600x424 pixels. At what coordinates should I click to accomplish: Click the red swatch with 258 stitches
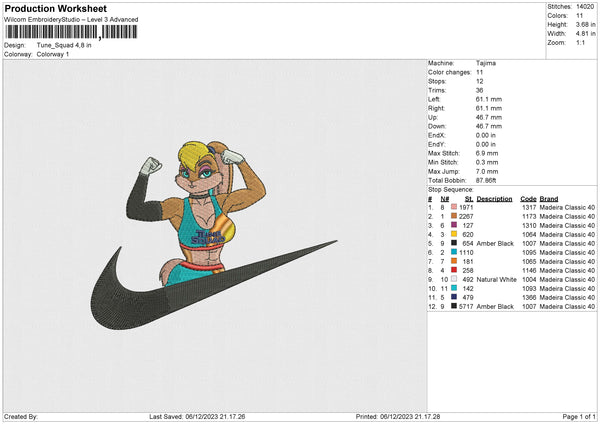(454, 270)
